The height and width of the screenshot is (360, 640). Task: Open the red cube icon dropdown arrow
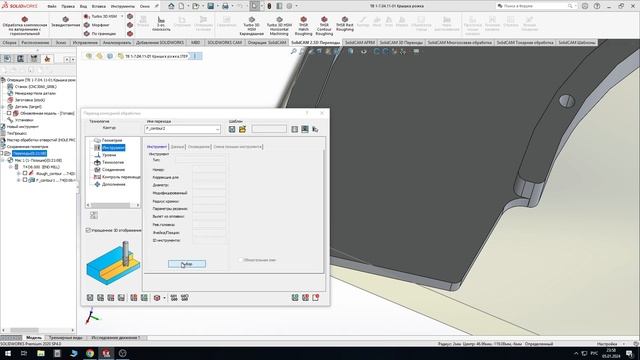pyautogui.click(x=164, y=298)
